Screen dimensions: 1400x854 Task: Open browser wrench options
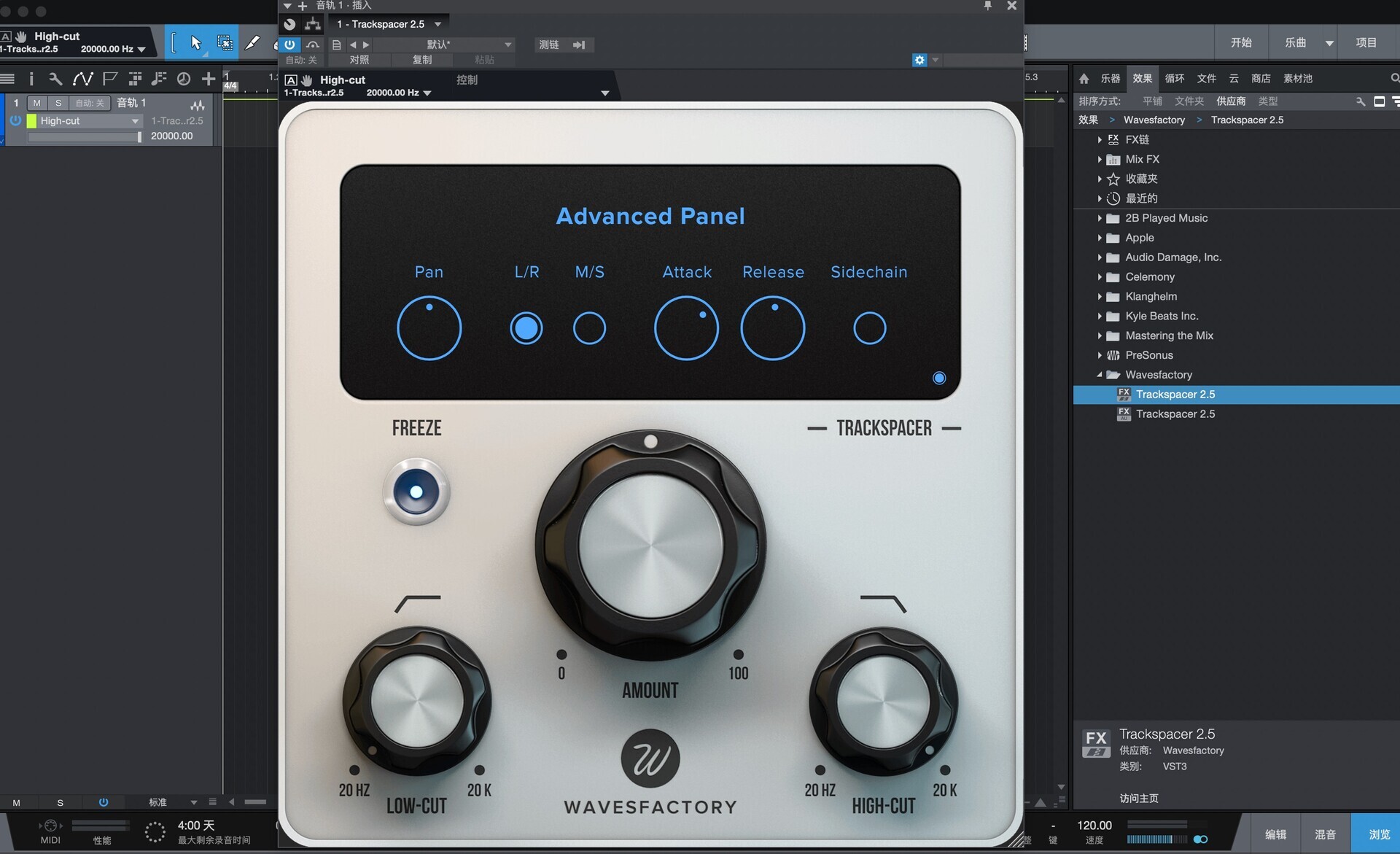[x=1361, y=101]
